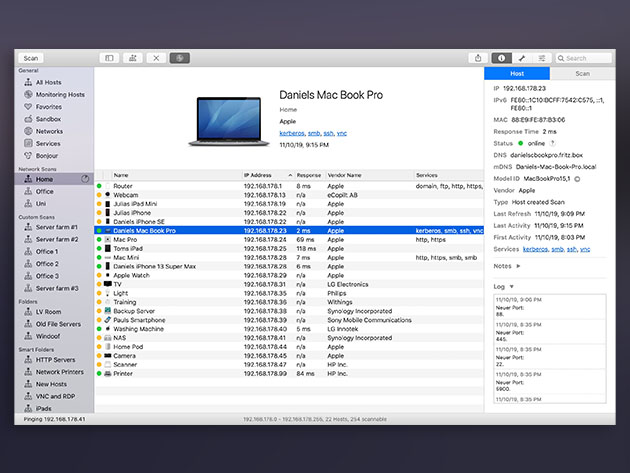Click Mac Mini green status dot

pyautogui.click(x=99, y=258)
